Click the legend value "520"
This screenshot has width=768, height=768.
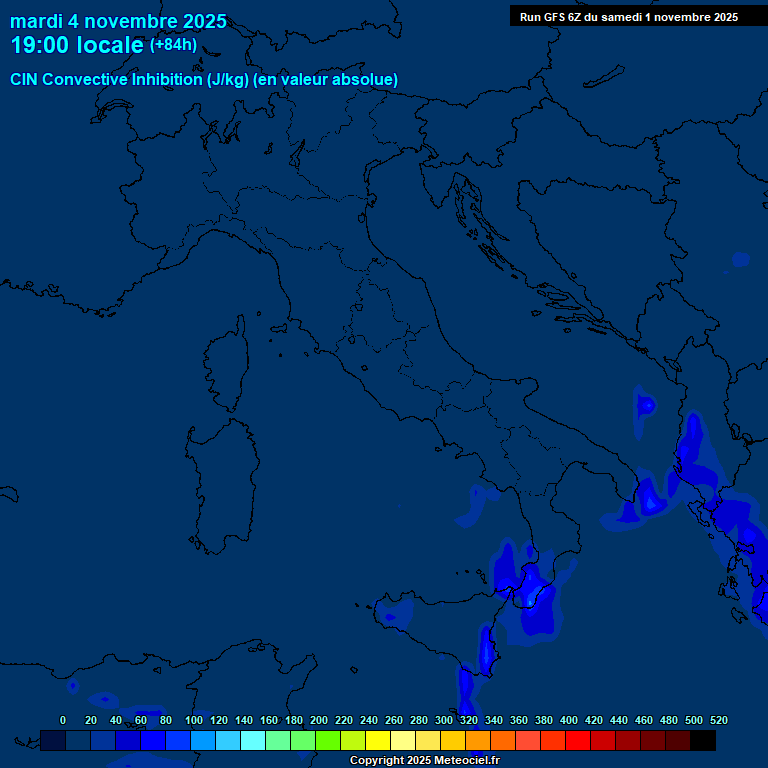pos(718,720)
